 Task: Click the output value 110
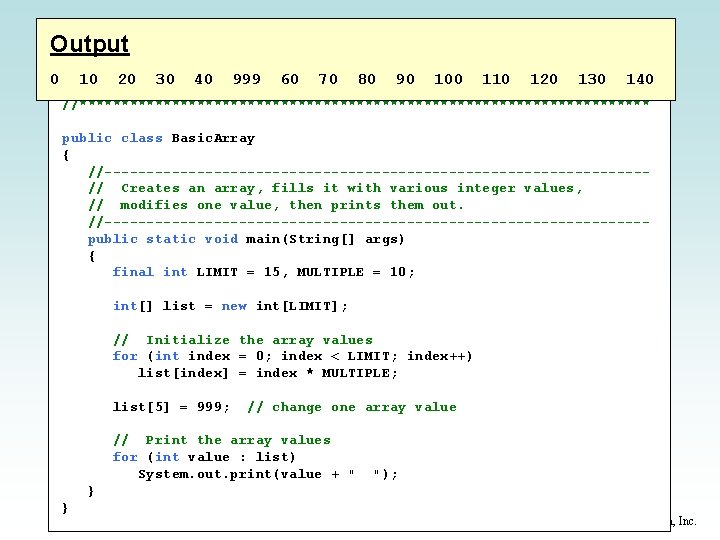click(495, 79)
